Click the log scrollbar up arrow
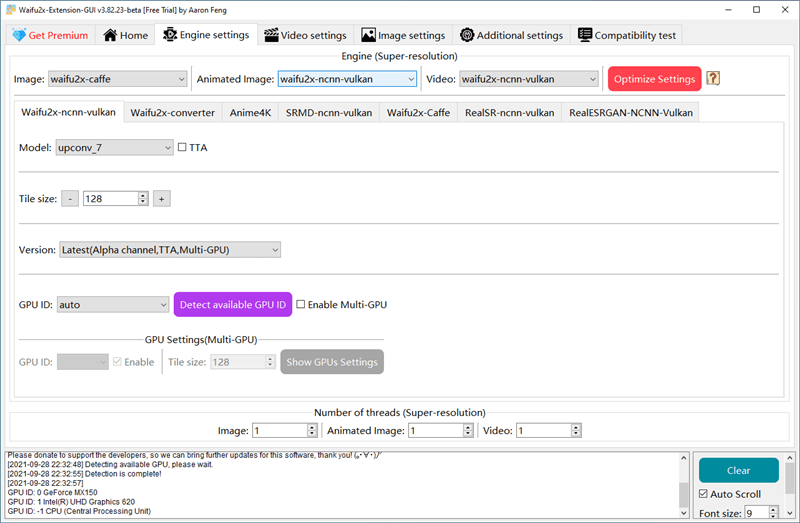Screen dimensions: 800x523 pyautogui.click(x=684, y=458)
